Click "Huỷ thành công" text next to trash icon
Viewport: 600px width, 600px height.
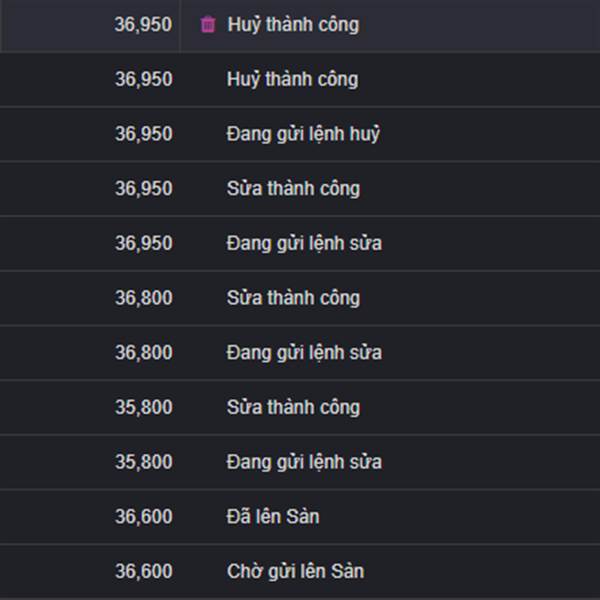click(292, 25)
